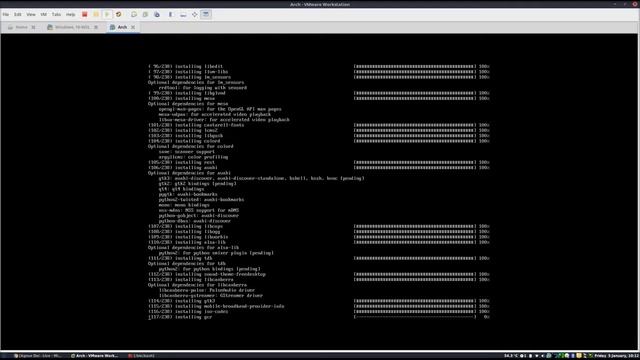This screenshot has height=360, width=640.
Task: Click the date and time clock
Action: click(x=617, y=356)
